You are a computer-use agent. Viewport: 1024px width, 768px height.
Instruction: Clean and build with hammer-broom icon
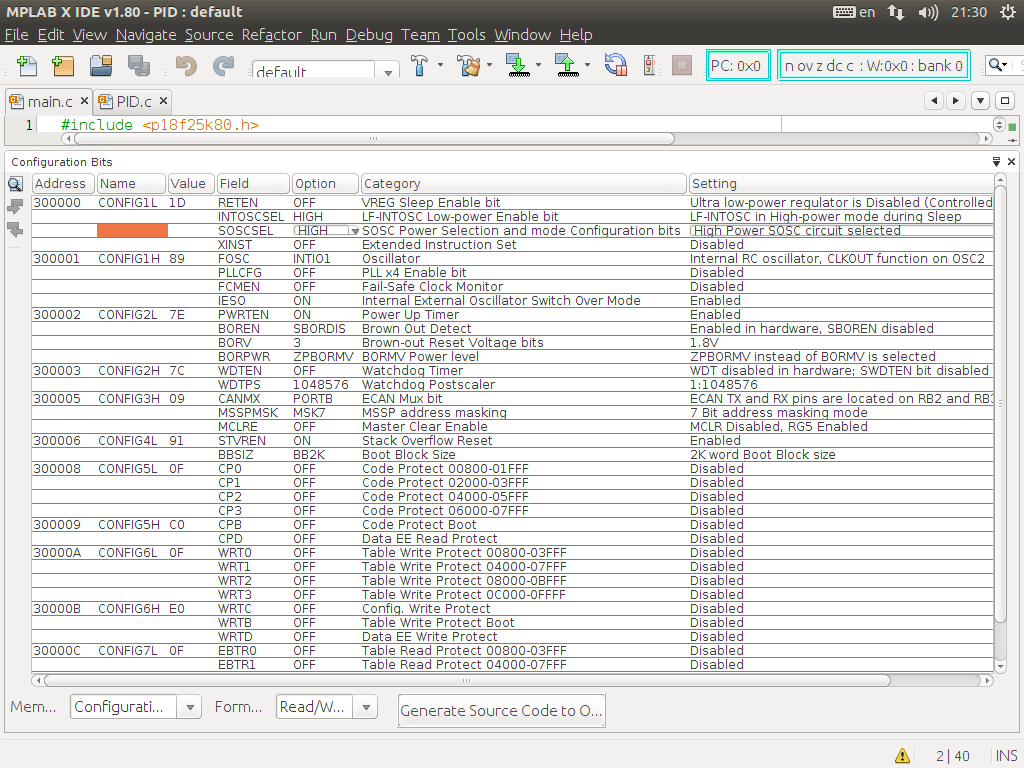coord(468,65)
